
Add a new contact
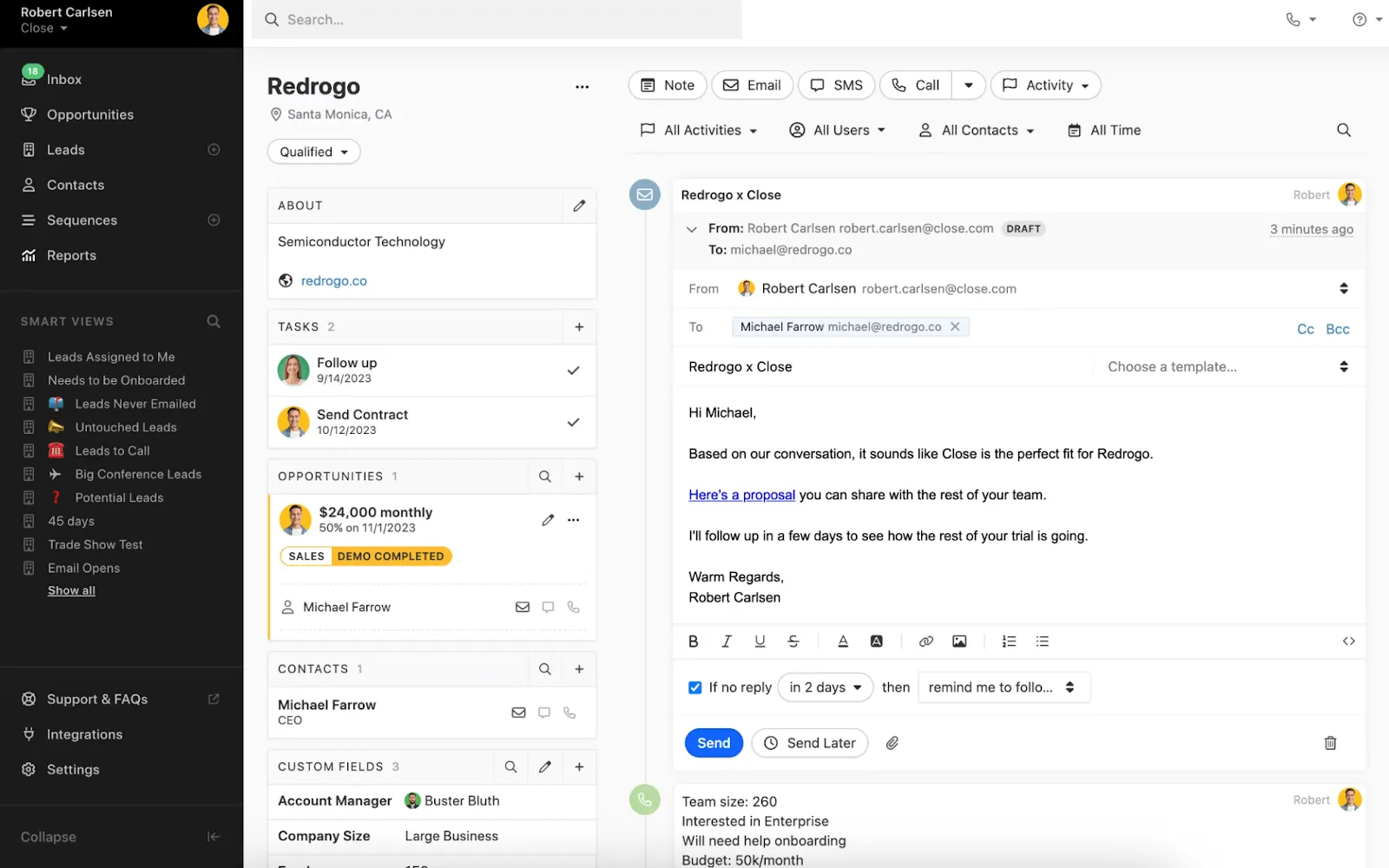[x=579, y=669]
